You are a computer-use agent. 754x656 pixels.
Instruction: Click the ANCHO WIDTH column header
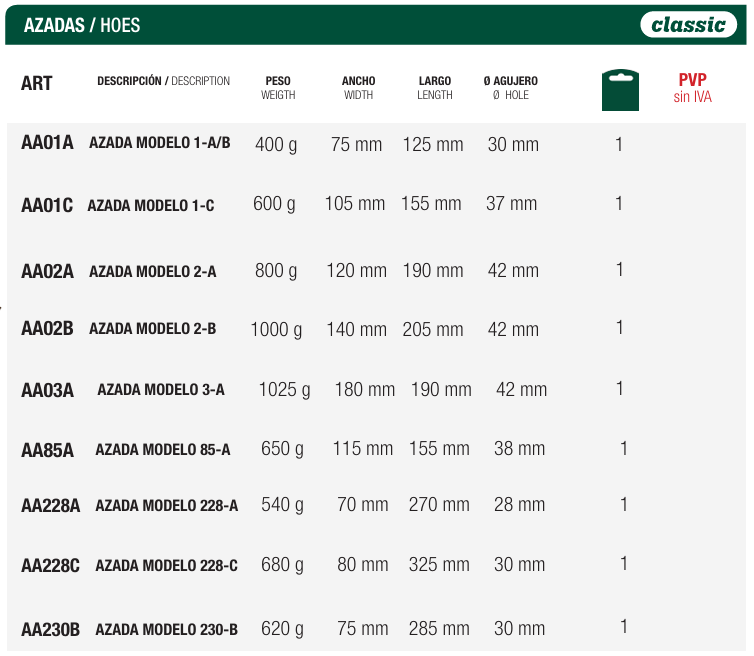point(358,88)
